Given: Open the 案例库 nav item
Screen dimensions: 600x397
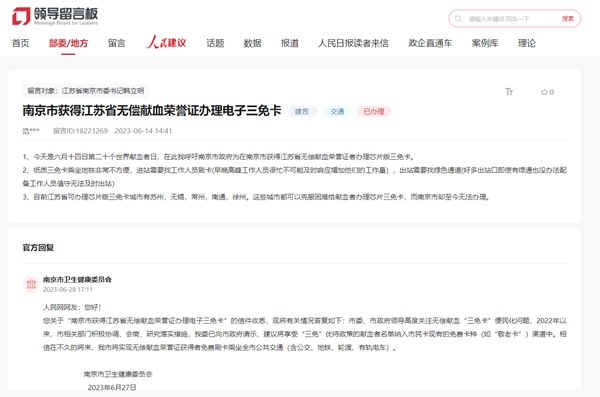Looking at the screenshot, I should click(485, 43).
